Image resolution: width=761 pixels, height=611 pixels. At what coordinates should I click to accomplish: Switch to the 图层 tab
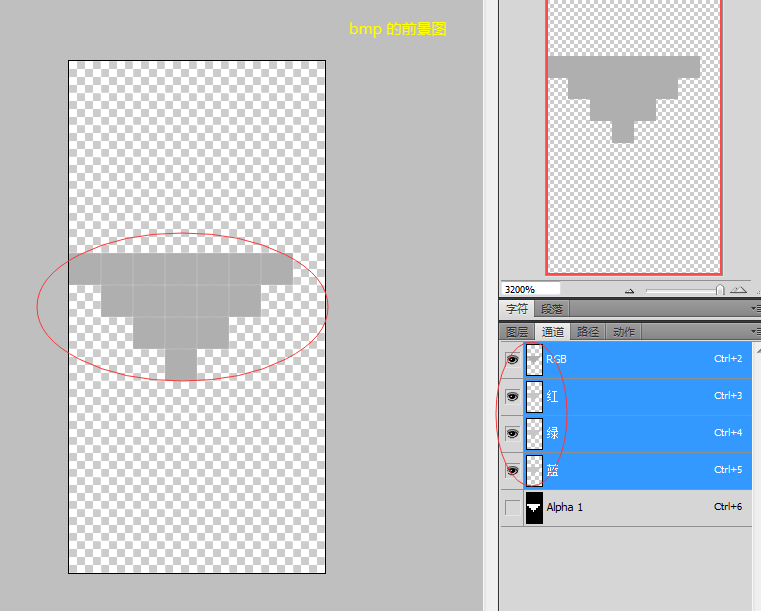(x=517, y=332)
